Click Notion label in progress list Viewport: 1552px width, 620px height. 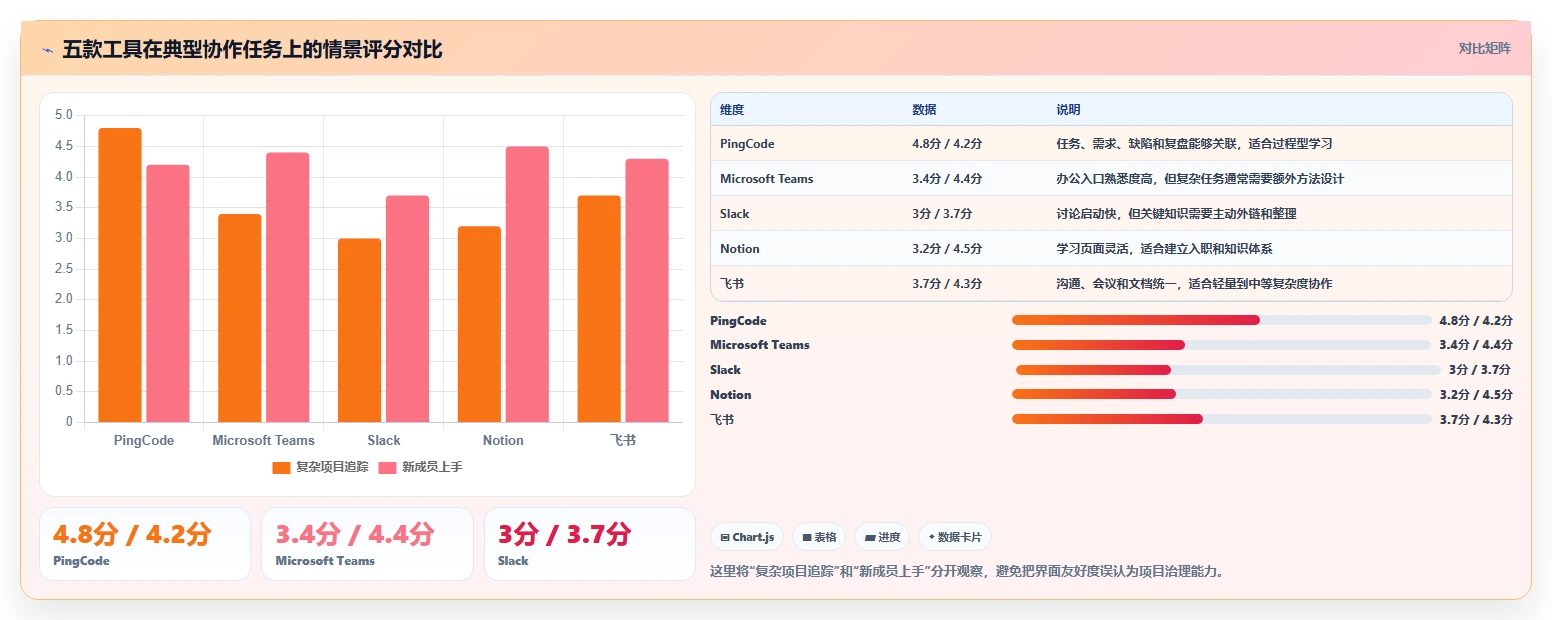pyautogui.click(x=731, y=395)
